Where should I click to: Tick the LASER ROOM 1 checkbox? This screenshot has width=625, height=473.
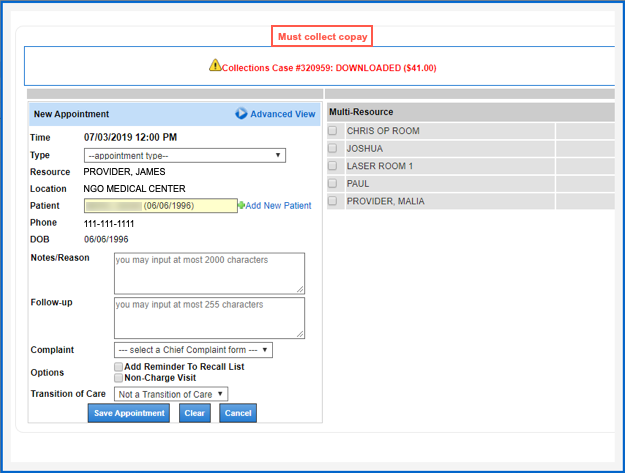pyautogui.click(x=333, y=166)
